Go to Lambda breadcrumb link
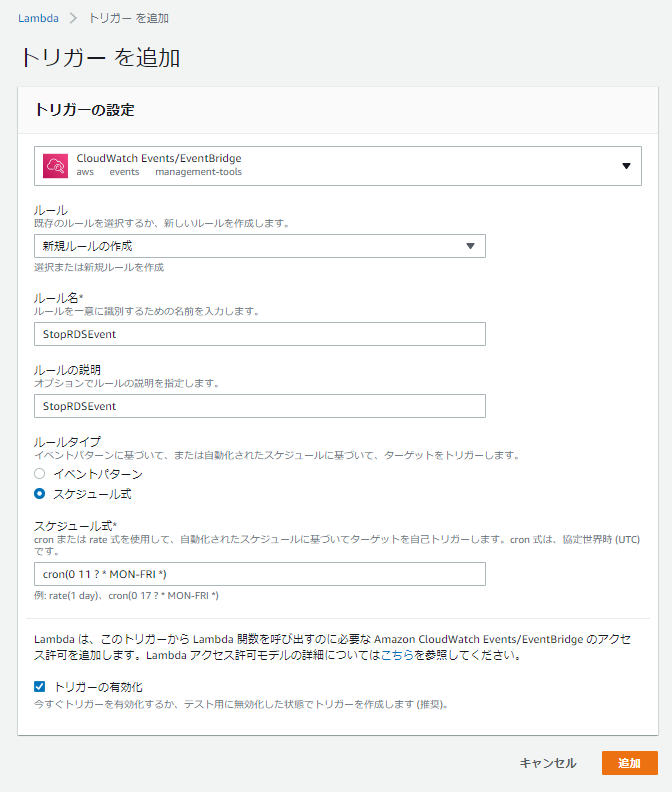The height and width of the screenshot is (792, 672). point(38,18)
